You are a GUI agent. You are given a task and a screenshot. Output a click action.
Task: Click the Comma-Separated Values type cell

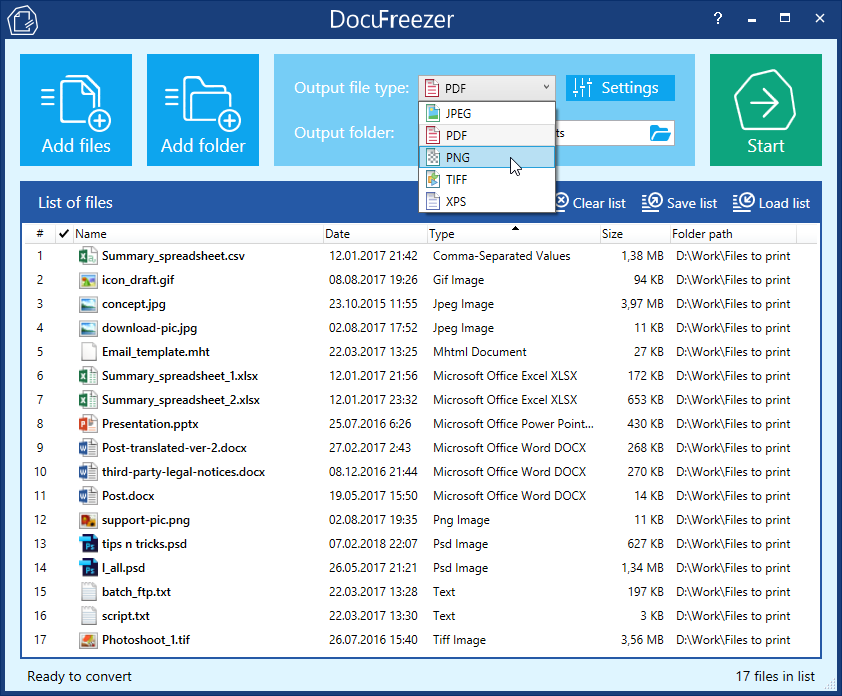(x=502, y=256)
